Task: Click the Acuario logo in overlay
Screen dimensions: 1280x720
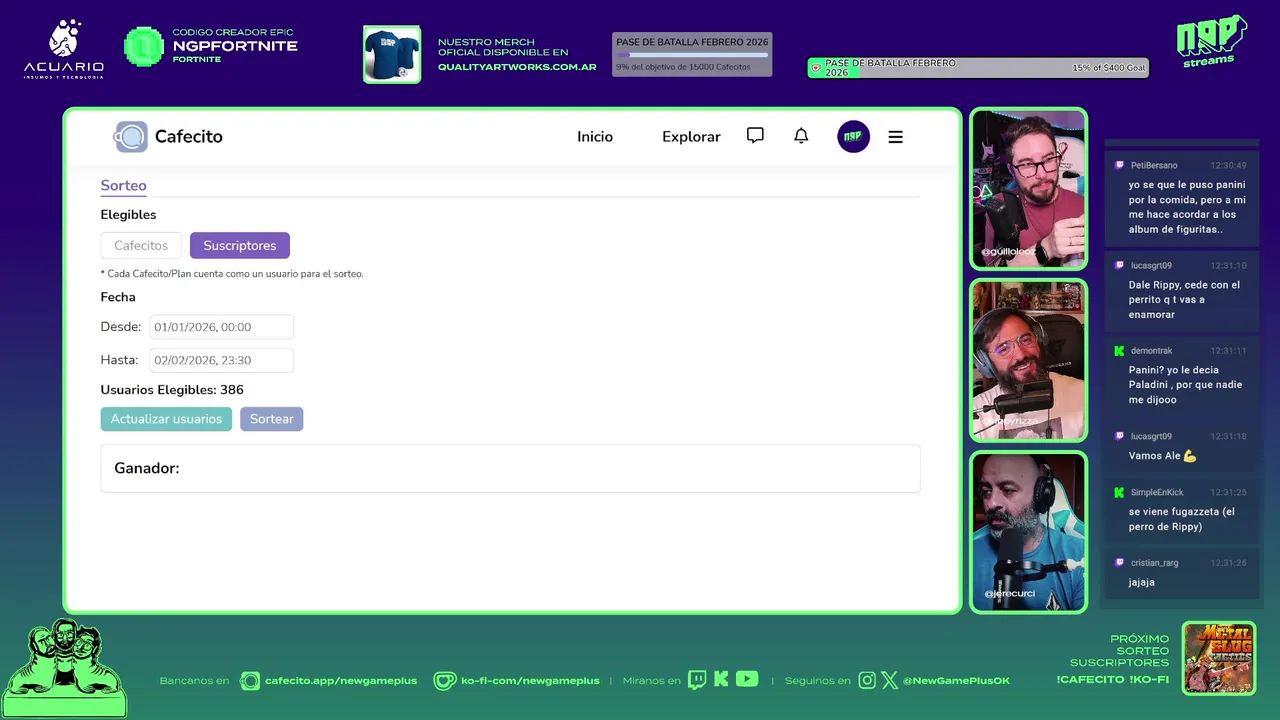Action: click(x=64, y=49)
